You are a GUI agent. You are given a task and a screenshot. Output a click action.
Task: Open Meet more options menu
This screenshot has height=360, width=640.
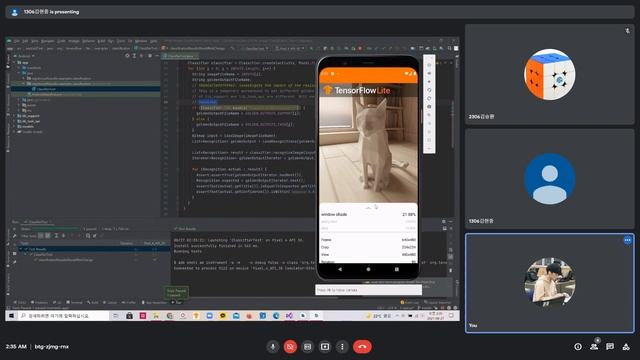point(342,347)
